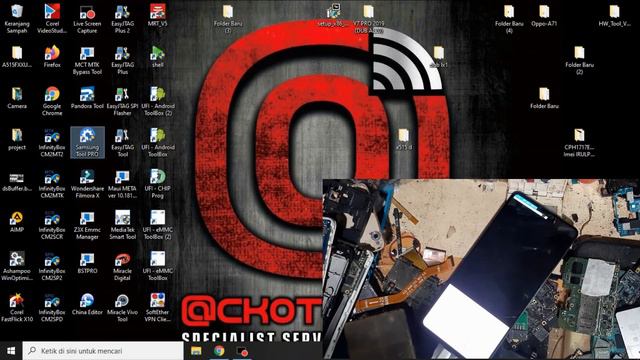Open the Camera desktop icon
The width and height of the screenshot is (640, 360).
pos(17,98)
